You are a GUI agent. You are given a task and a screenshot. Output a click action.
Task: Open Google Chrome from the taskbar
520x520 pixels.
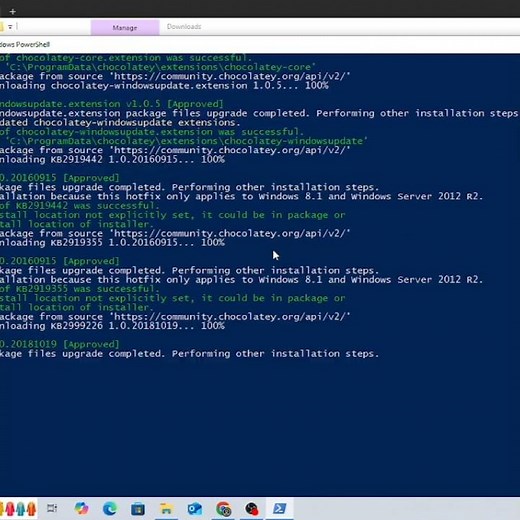(223, 509)
